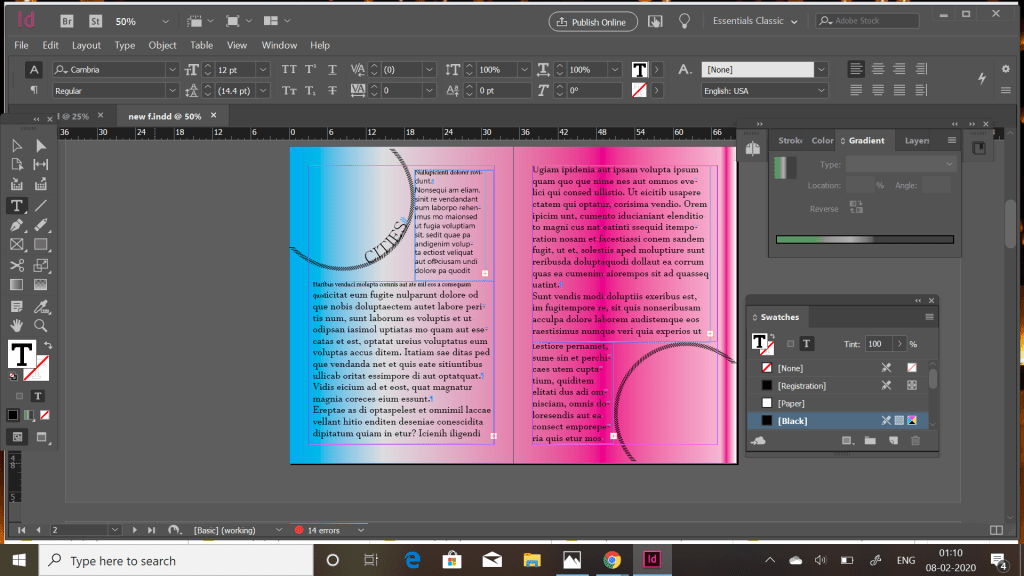
Task: Expand the Essentials Classic workspace menu
Action: click(x=795, y=21)
